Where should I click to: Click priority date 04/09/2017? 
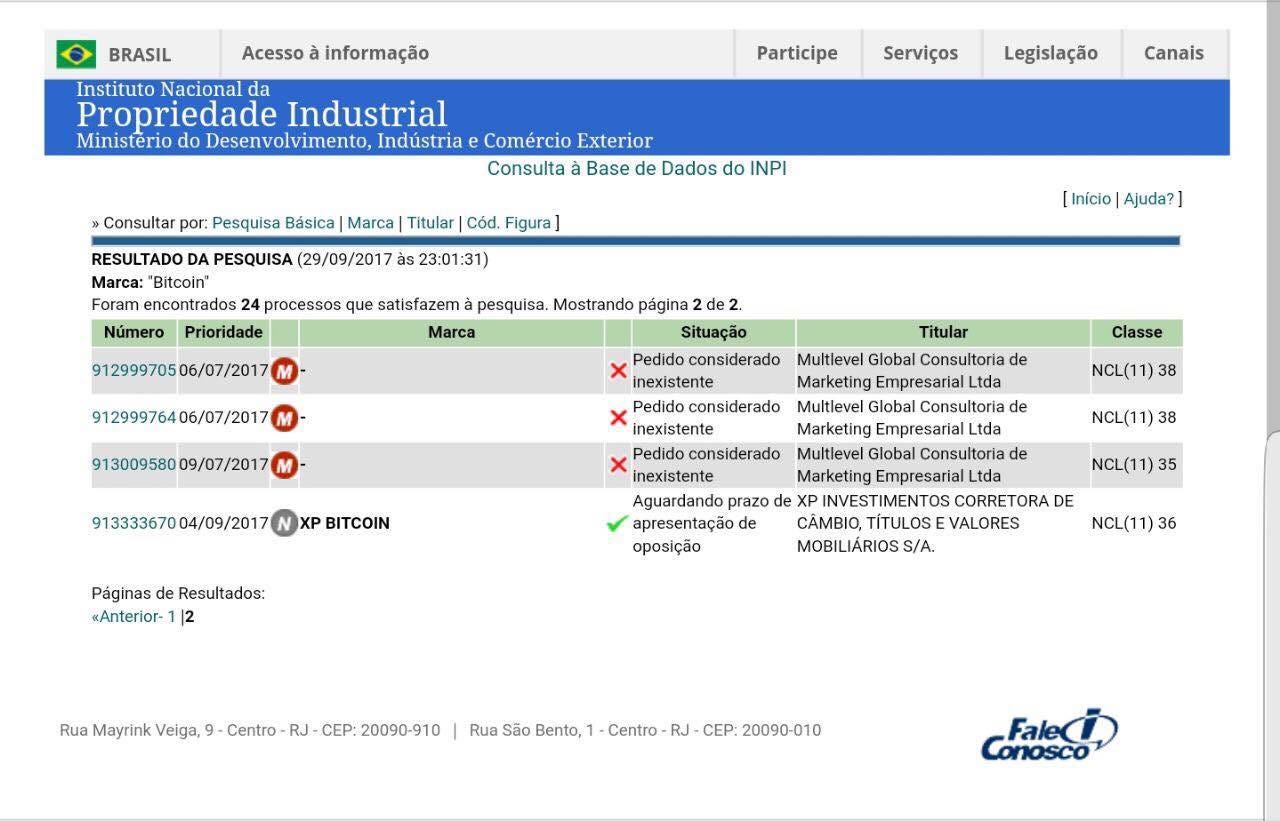[x=224, y=523]
